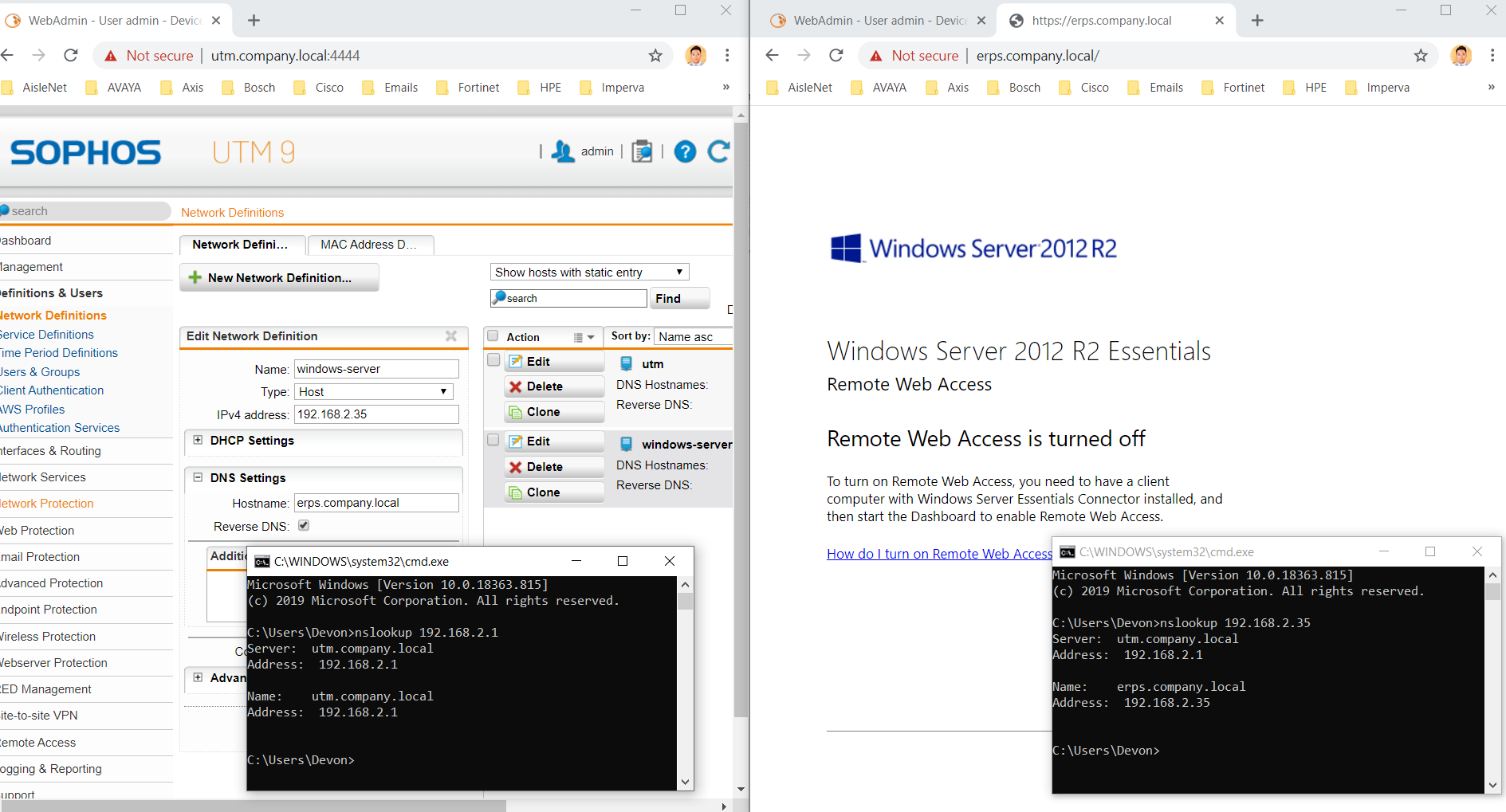1506x812 pixels.
Task: Open a new tab in the right Chrome window
Action: coord(1257,20)
